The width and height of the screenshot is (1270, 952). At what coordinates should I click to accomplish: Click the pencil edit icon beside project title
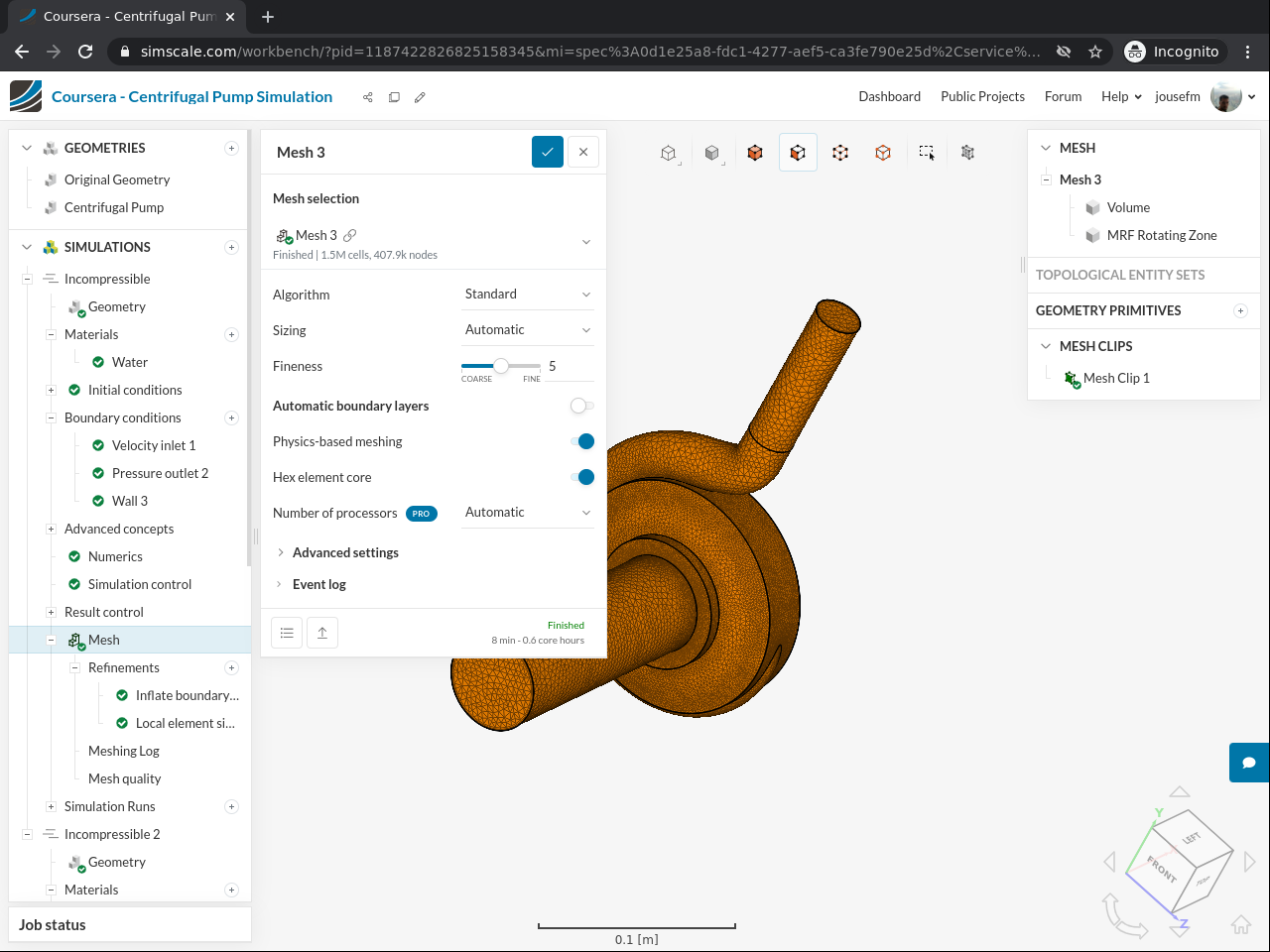(420, 97)
